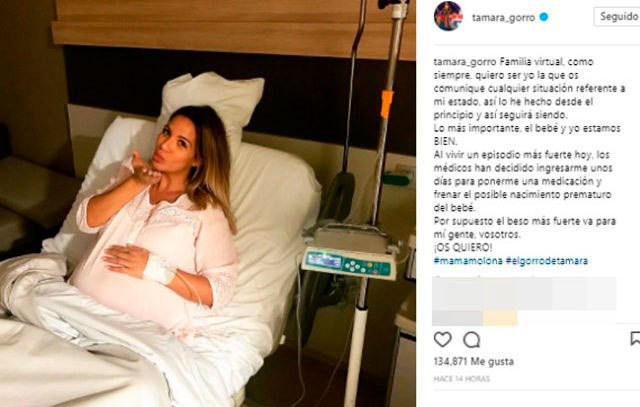
Task: Open the comment speech bubble icon
Action: coord(471,340)
